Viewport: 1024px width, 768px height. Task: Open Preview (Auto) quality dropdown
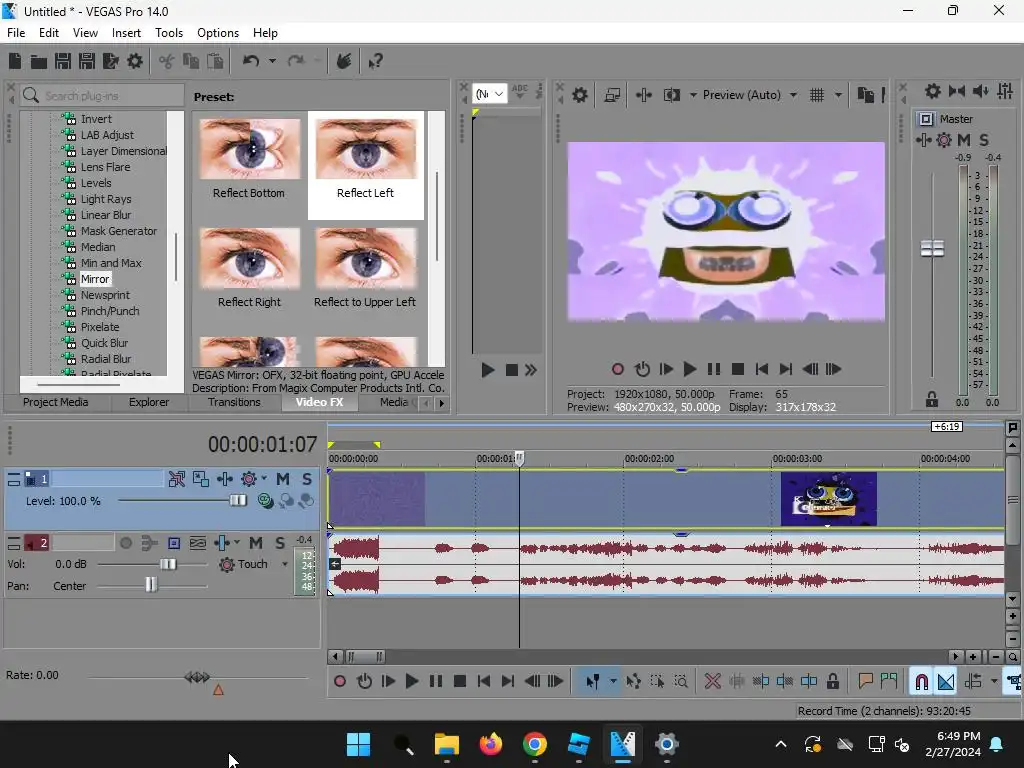tap(793, 95)
